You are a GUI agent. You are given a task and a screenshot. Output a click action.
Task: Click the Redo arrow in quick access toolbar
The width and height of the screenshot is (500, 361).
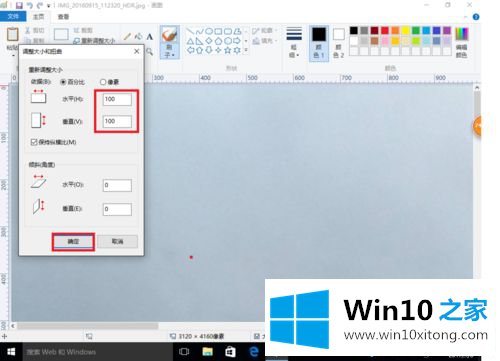click(x=40, y=5)
